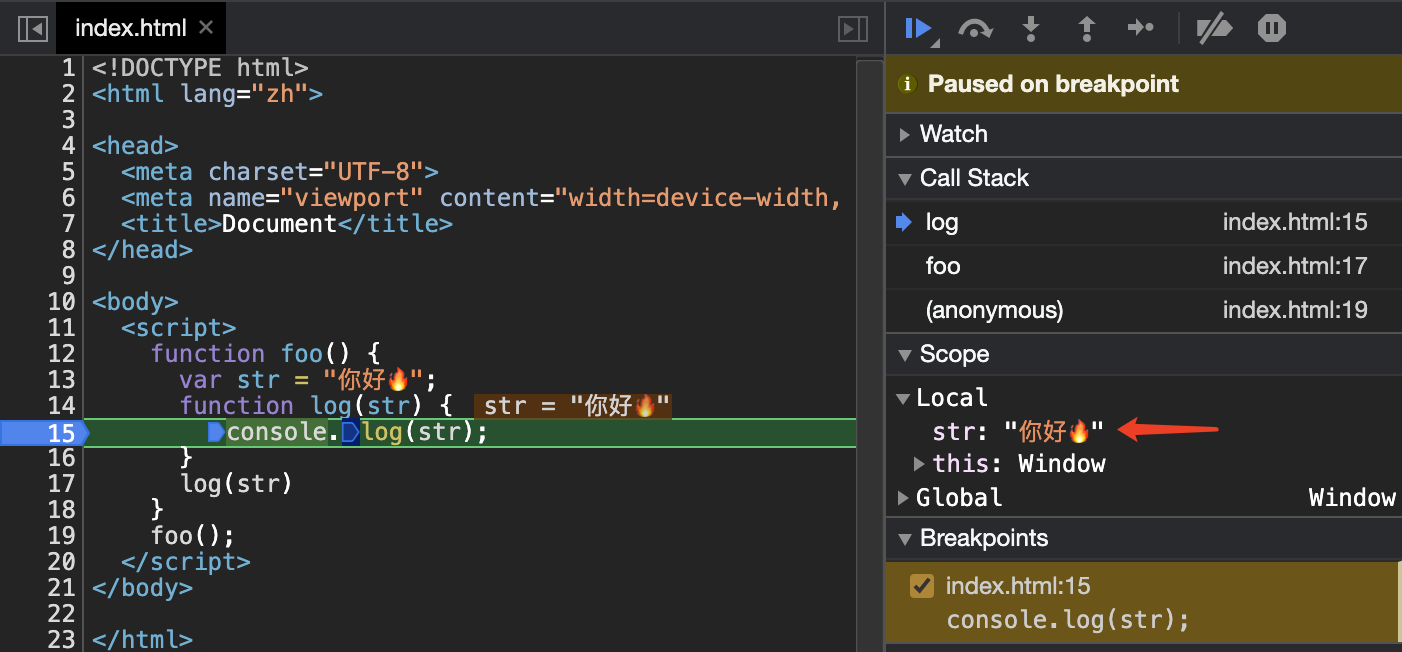Toggle pause on exceptions

coord(1272,28)
